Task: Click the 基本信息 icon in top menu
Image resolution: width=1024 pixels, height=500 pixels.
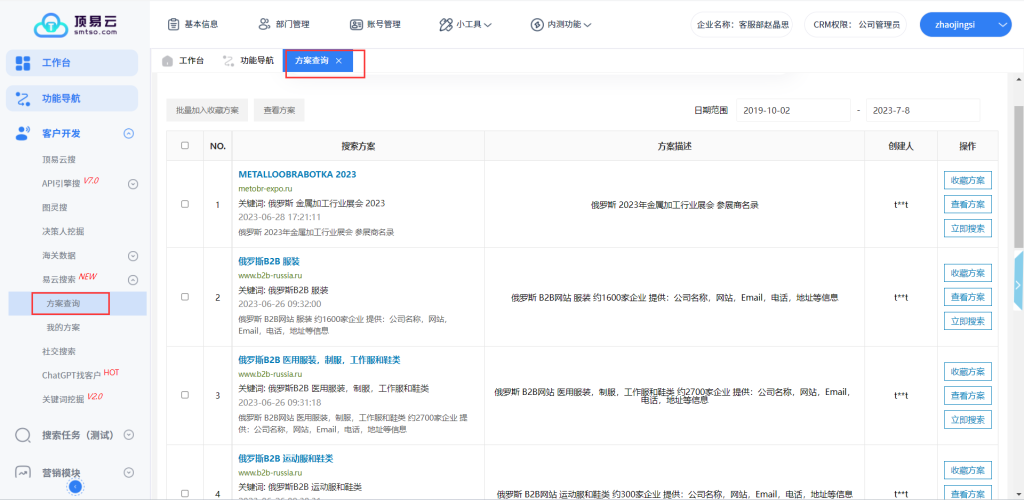Action: pos(174,24)
